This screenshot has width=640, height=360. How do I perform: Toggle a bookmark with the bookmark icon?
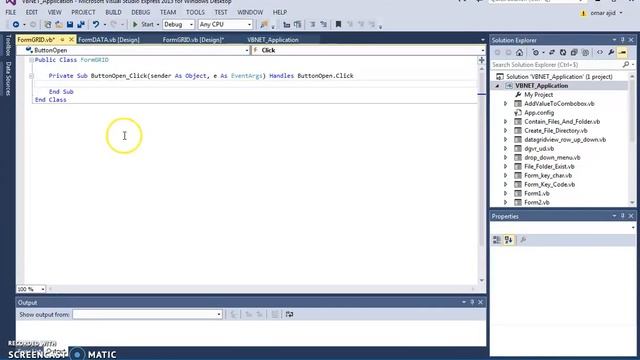pos(338,24)
